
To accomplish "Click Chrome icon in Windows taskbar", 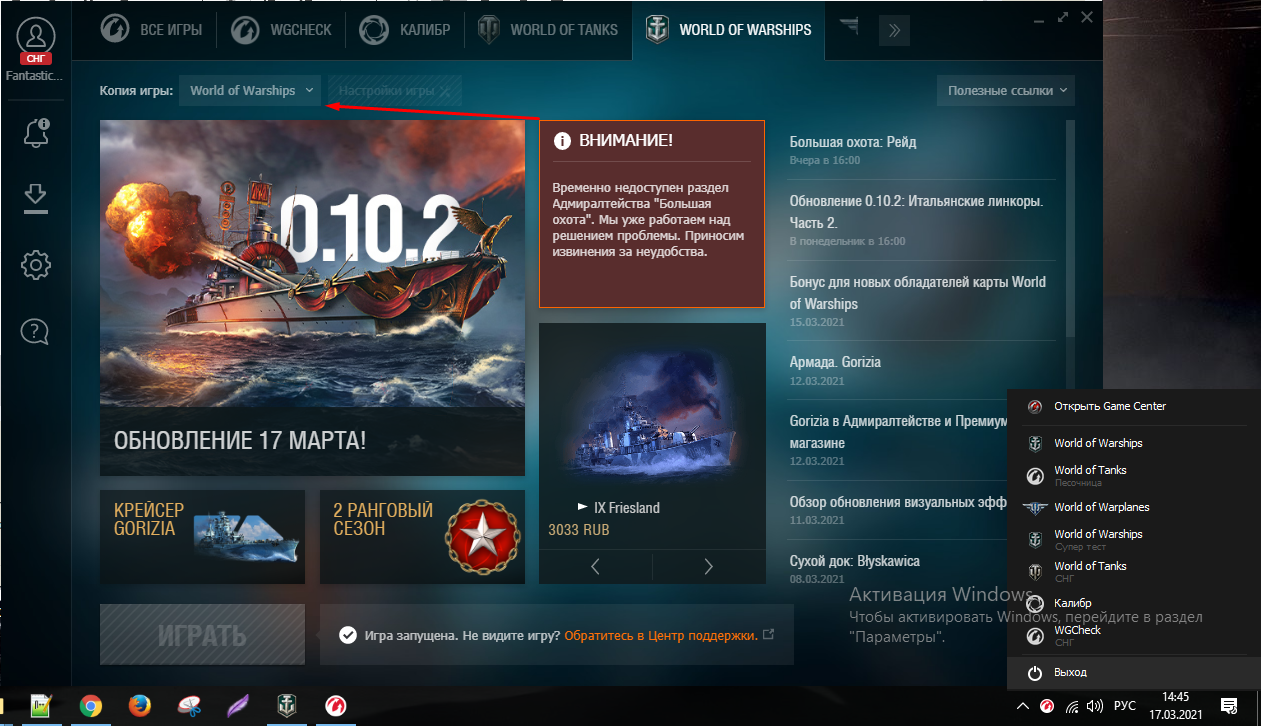I will [x=91, y=706].
